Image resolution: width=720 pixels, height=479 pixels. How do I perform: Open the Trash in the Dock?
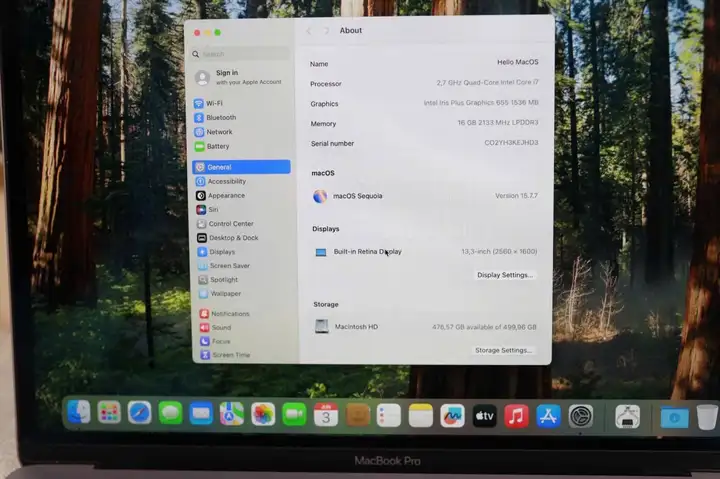click(x=707, y=417)
